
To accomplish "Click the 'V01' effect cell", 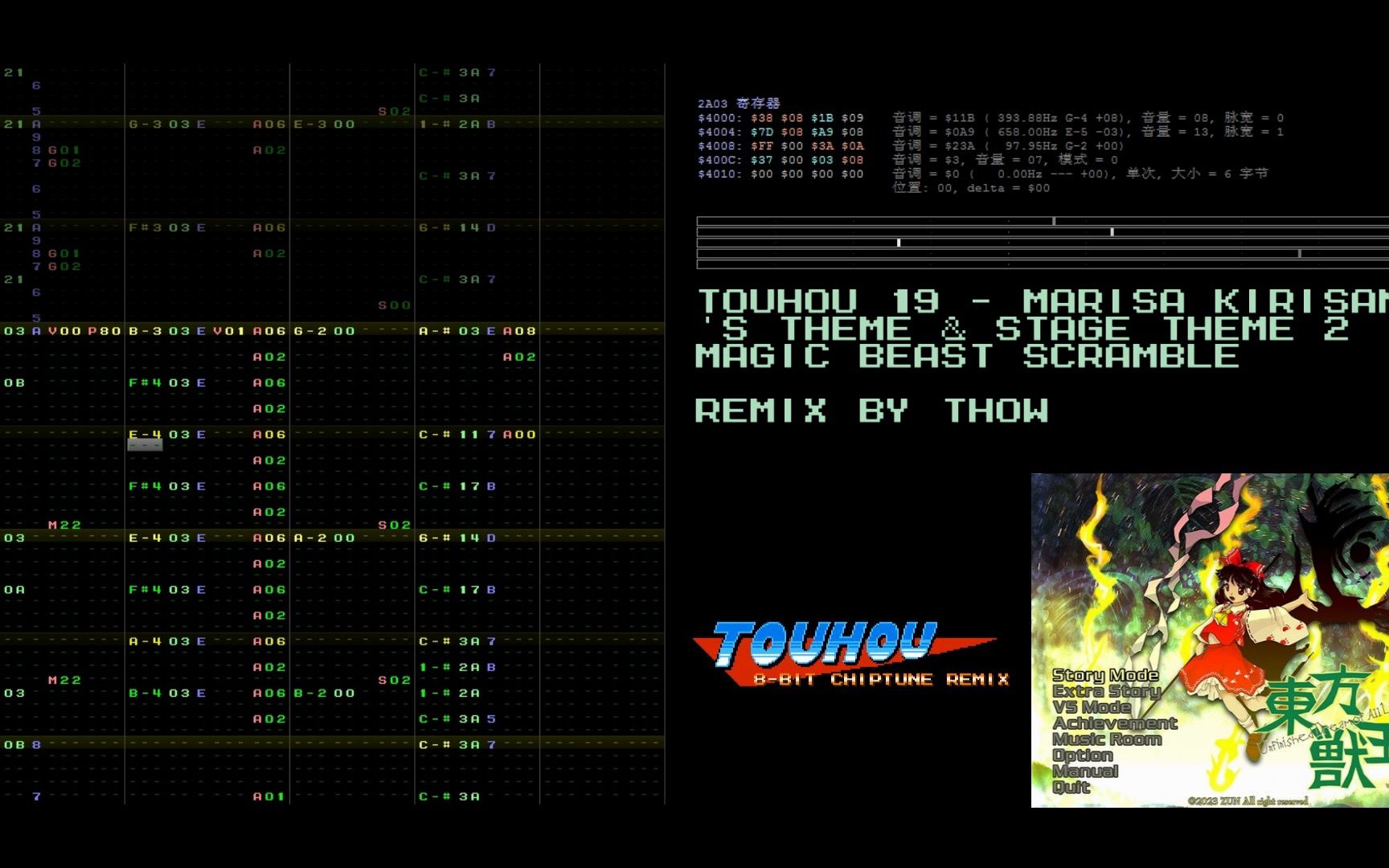I will point(229,331).
